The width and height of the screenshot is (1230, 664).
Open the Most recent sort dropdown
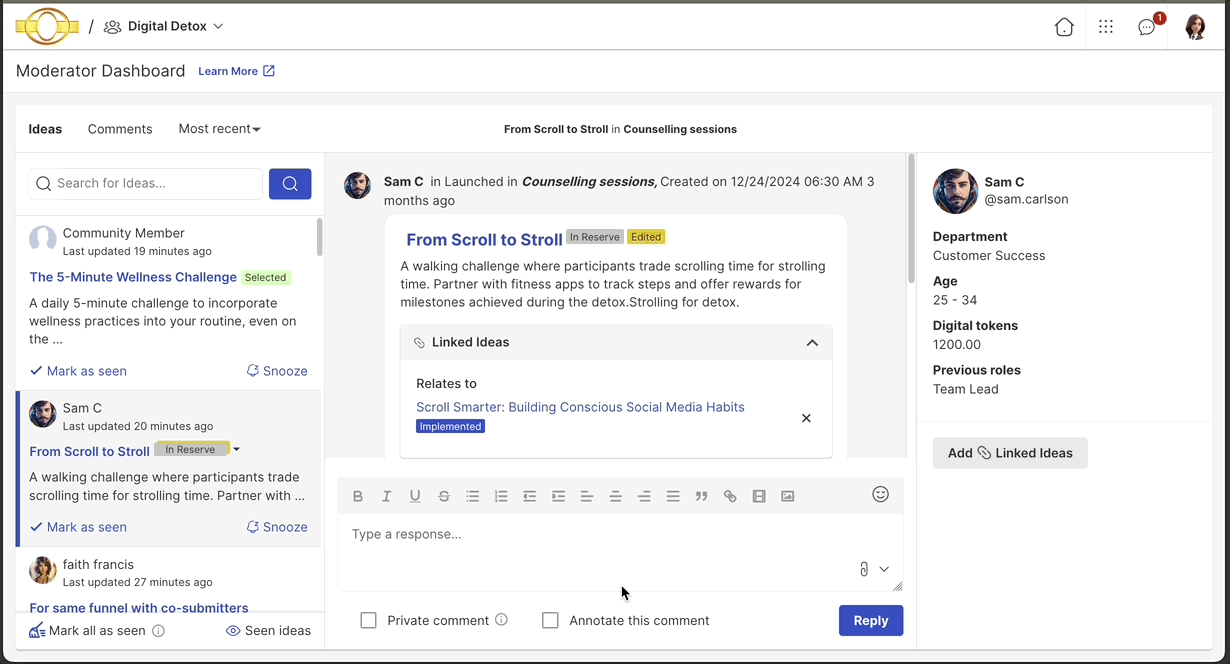[x=219, y=129]
